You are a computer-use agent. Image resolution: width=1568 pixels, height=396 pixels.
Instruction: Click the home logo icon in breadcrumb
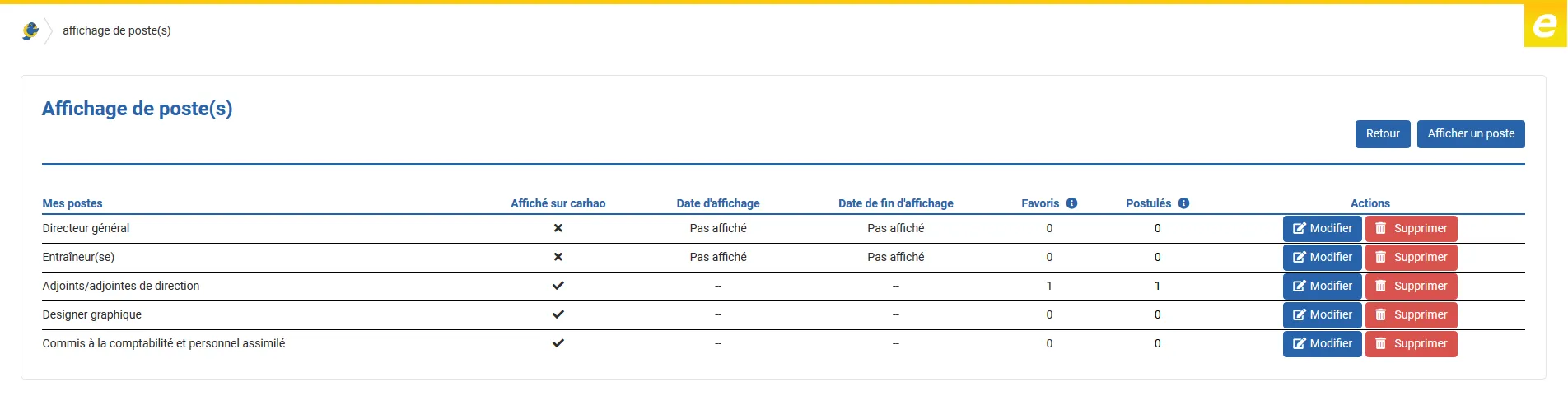point(30,30)
